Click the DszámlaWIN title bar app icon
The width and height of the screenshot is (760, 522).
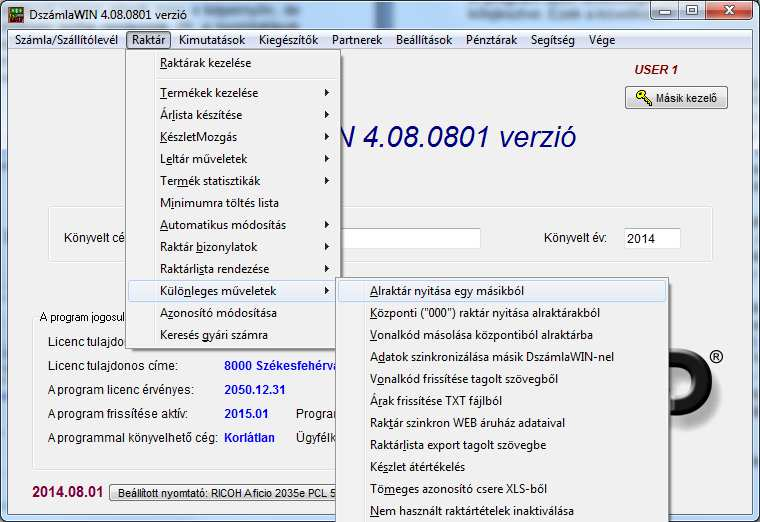(x=16, y=15)
